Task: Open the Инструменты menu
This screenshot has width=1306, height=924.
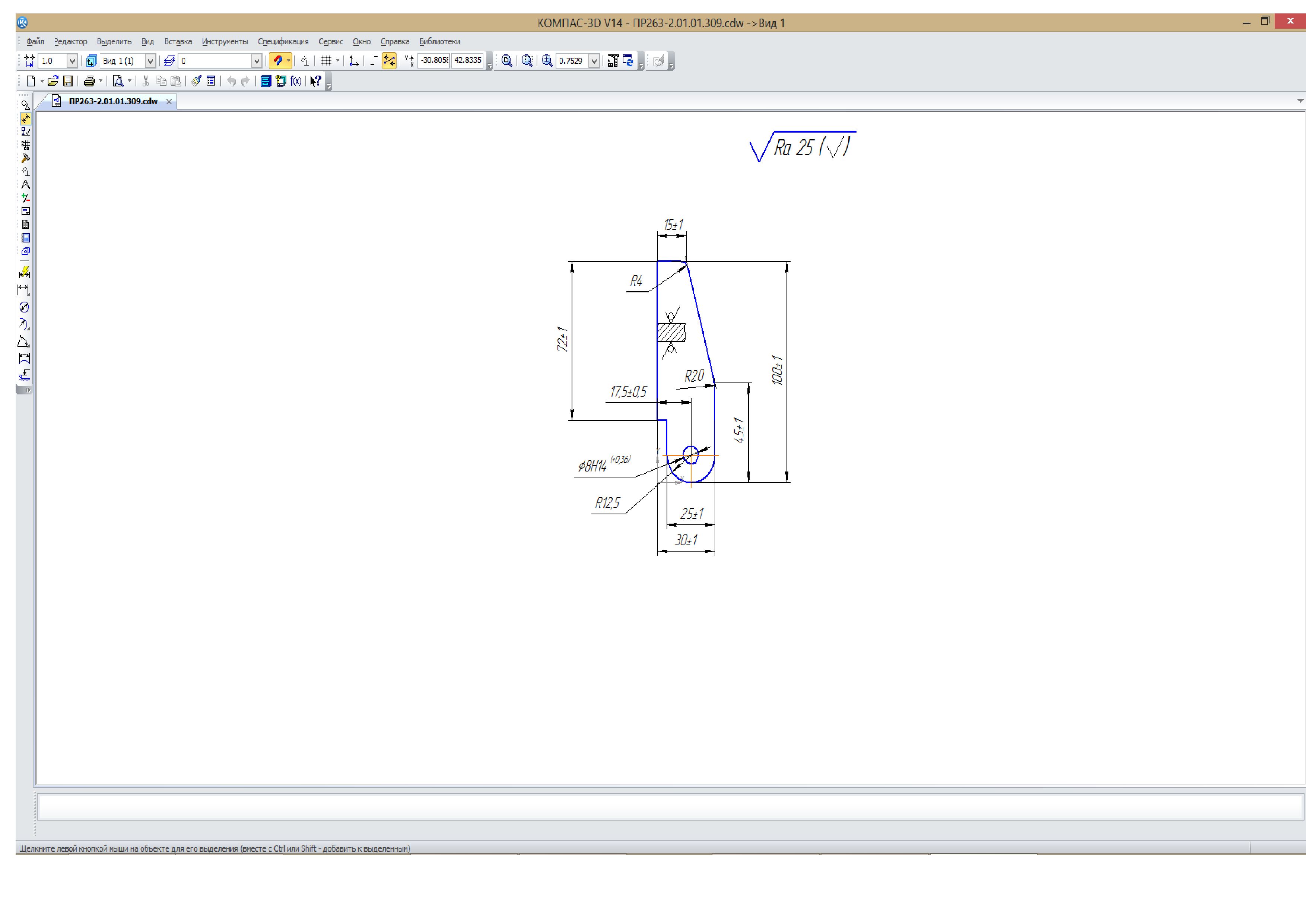Action: click(225, 42)
